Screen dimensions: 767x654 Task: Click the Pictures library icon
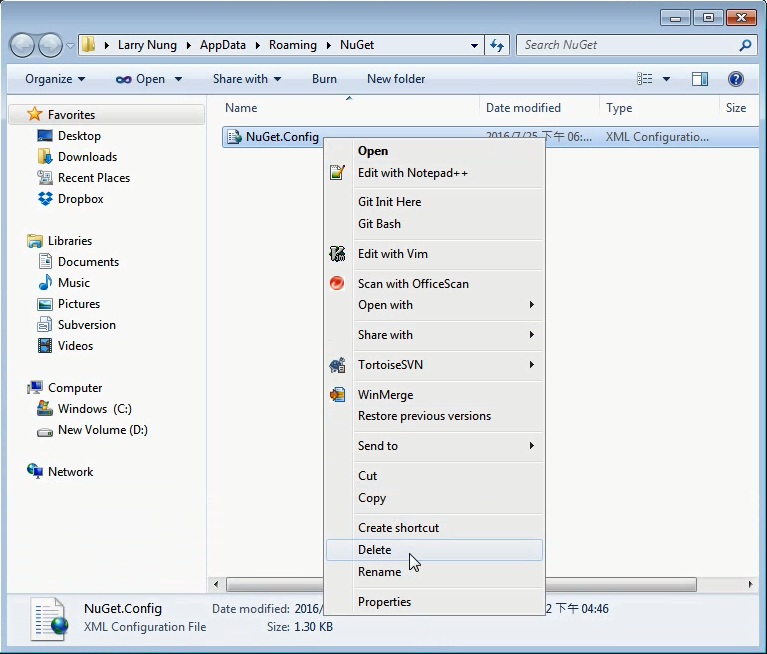(45, 304)
